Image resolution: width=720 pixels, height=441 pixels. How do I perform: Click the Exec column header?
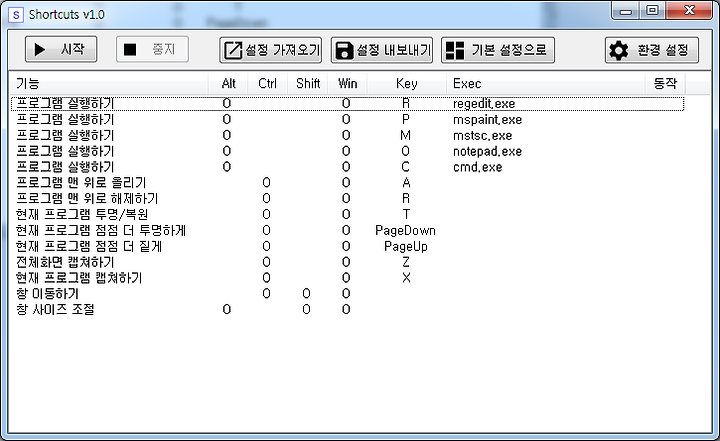[546, 83]
